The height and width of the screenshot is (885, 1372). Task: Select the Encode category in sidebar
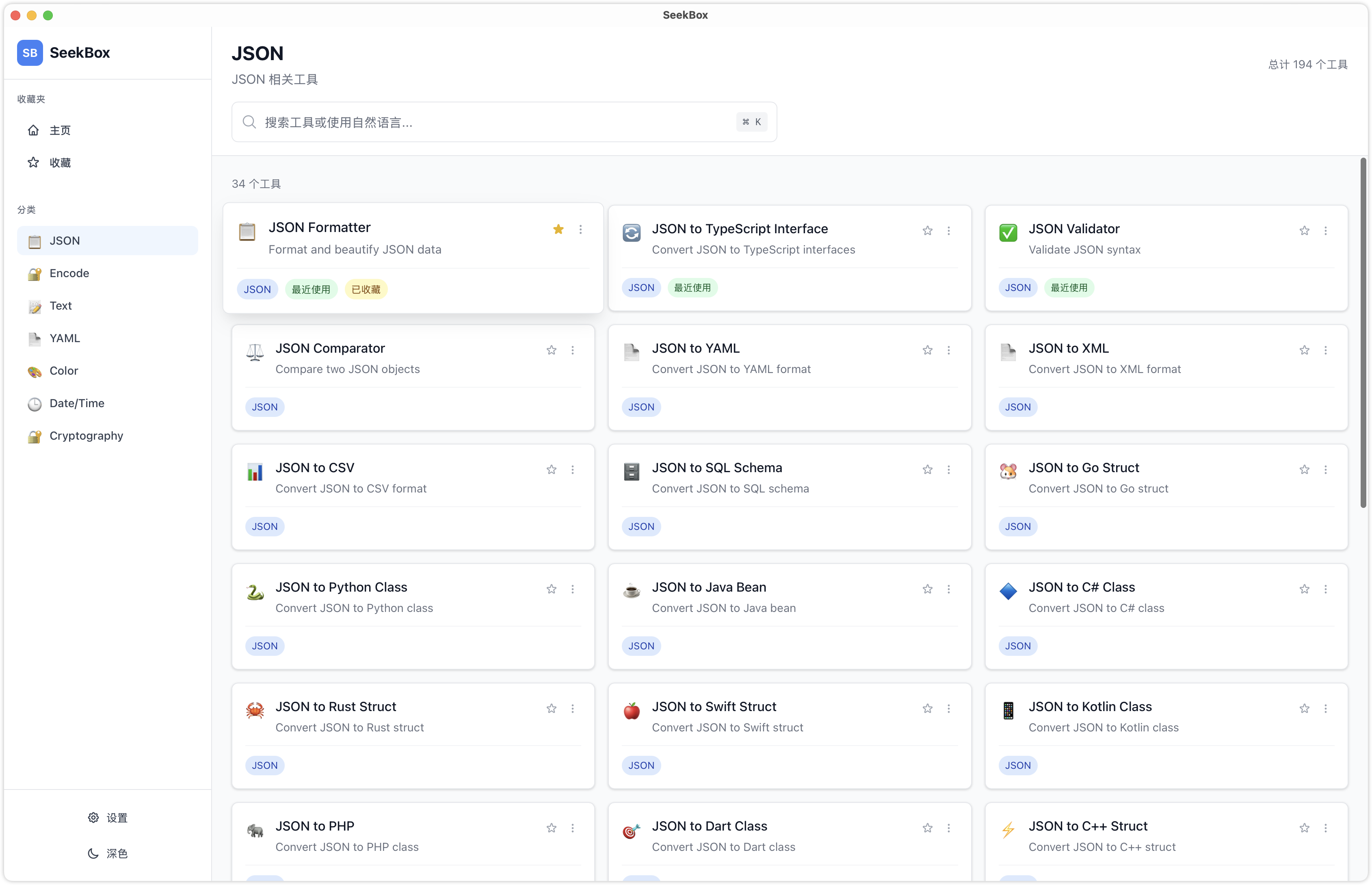pos(69,273)
